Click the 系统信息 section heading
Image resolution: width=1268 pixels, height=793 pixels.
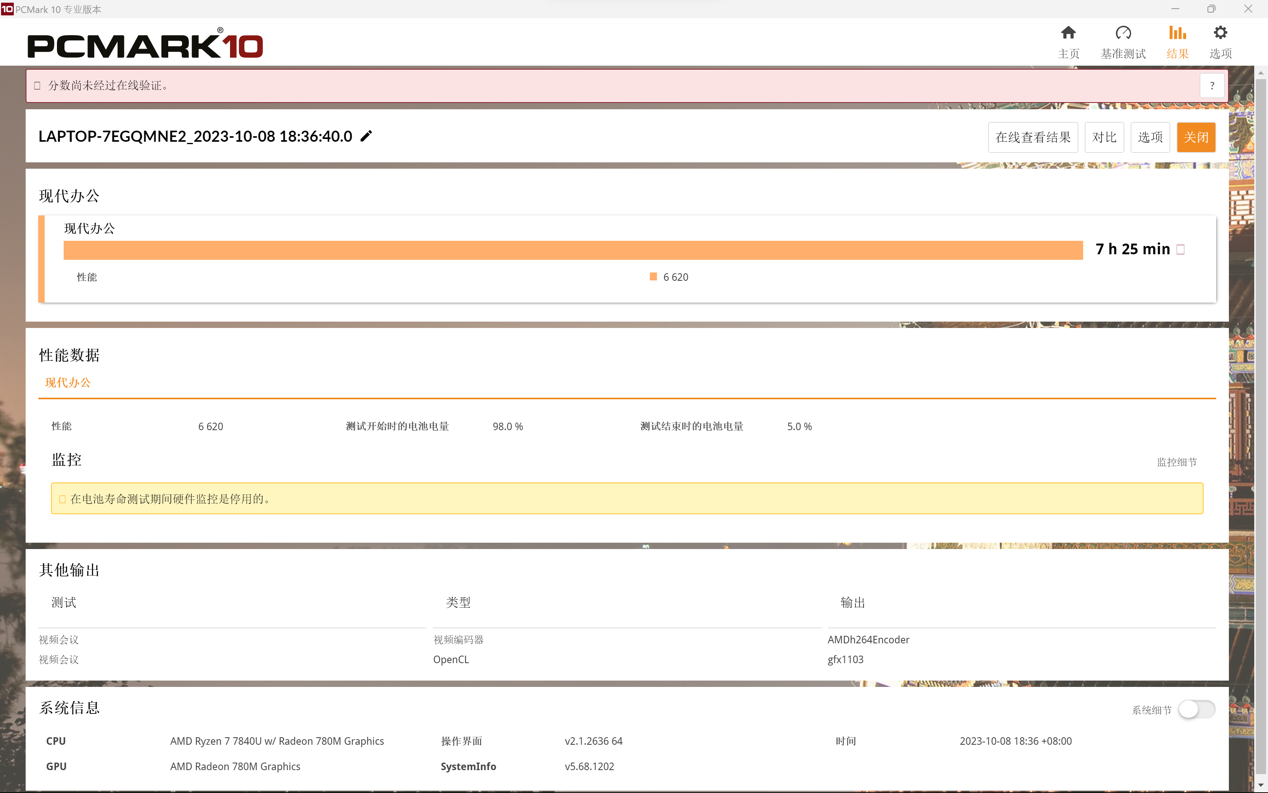pyautogui.click(x=69, y=708)
